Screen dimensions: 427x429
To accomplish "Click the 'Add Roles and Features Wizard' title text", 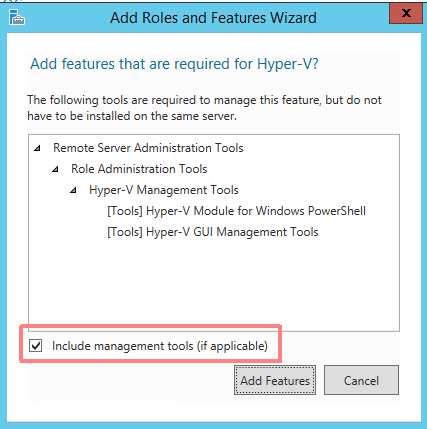I will point(213,18).
